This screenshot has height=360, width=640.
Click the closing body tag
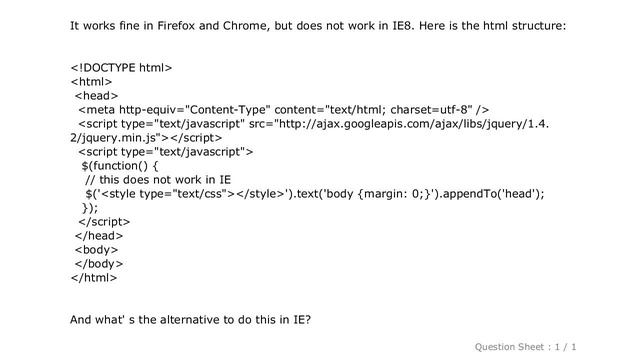click(x=98, y=264)
